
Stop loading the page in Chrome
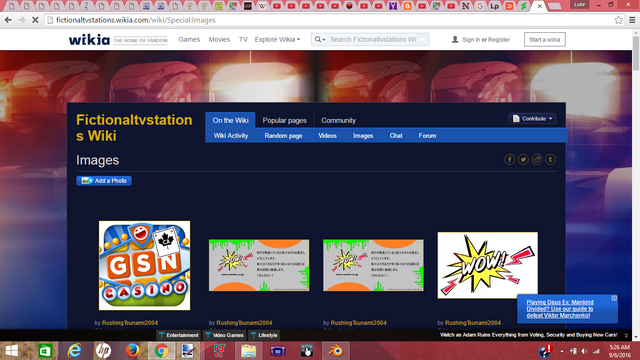(35, 20)
